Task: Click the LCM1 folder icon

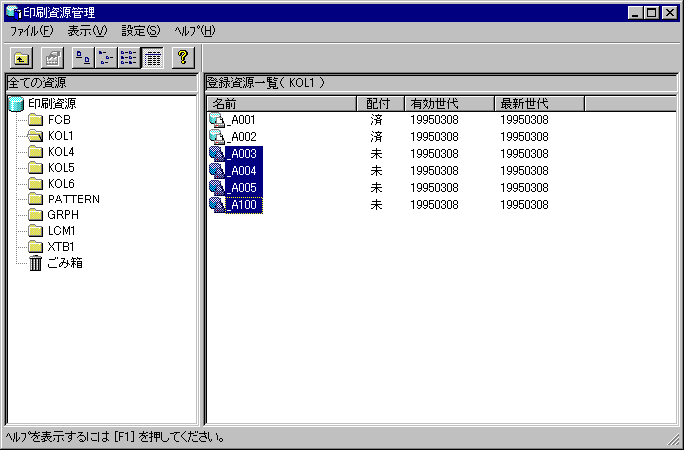Action: pyautogui.click(x=35, y=231)
